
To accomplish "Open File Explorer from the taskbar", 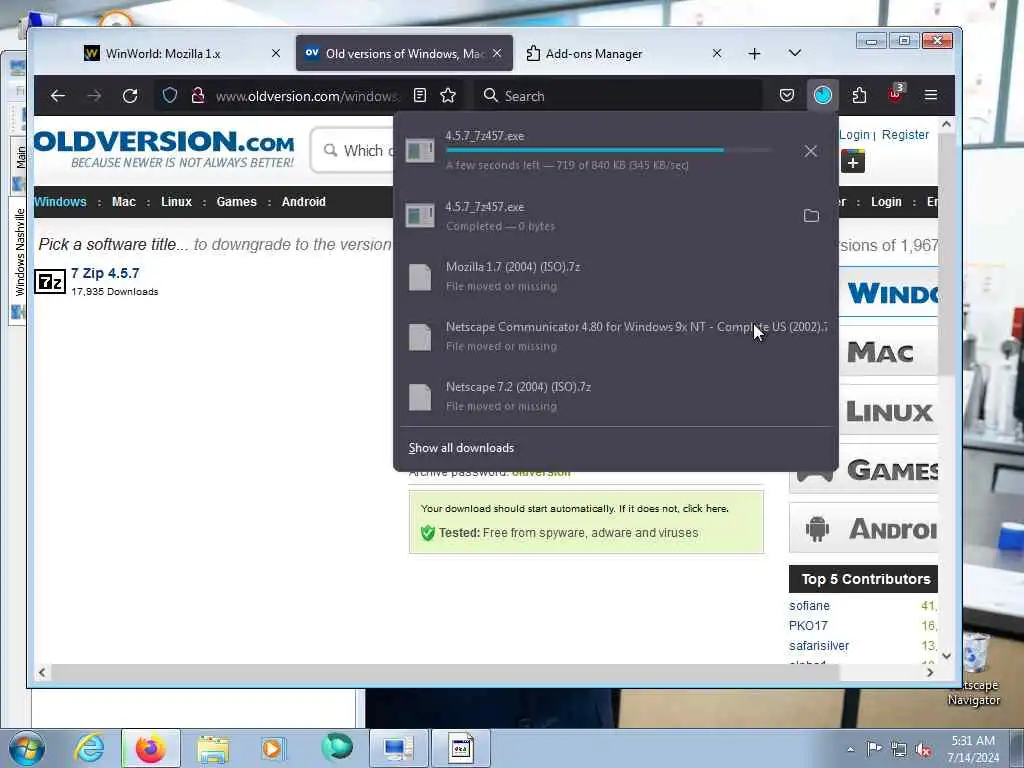I will tap(213, 749).
